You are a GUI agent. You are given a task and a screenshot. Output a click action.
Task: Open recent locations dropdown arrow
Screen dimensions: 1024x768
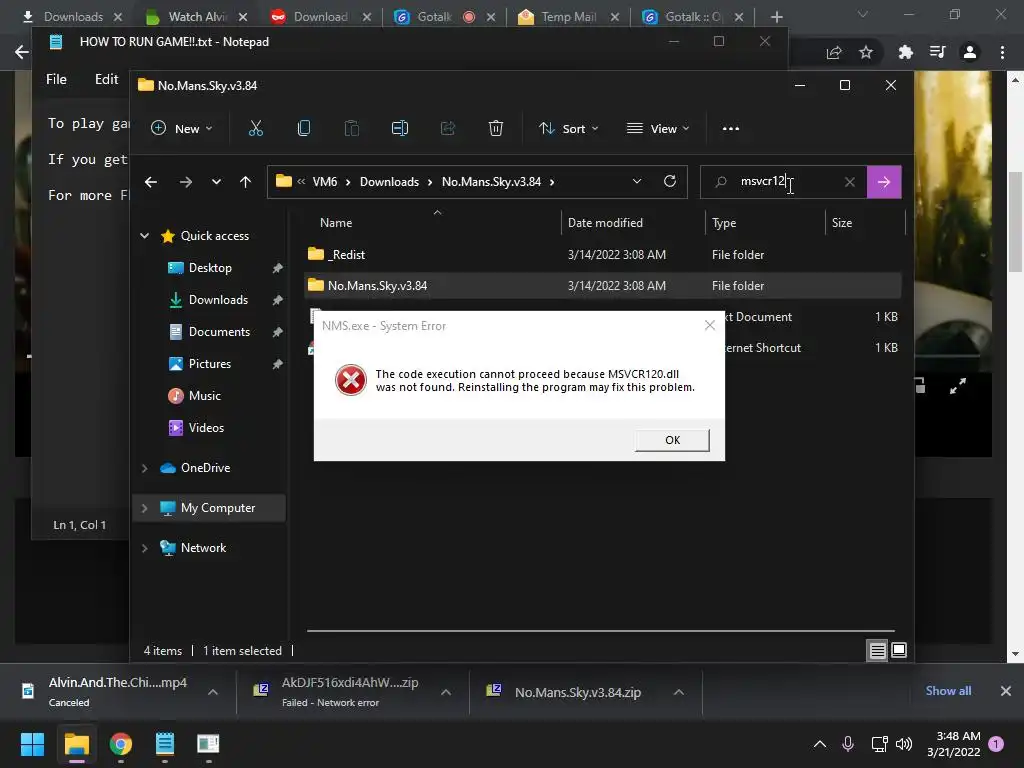(216, 182)
